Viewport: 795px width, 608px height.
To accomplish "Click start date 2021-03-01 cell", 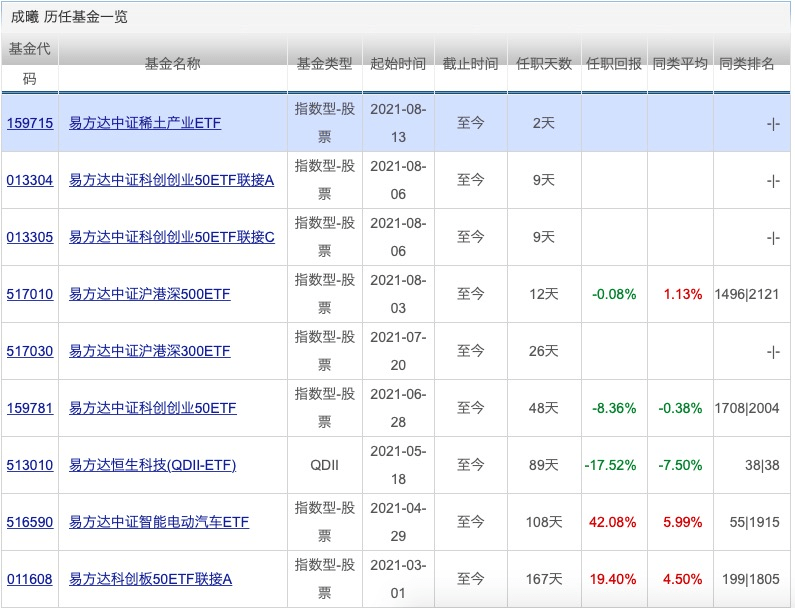I will [x=398, y=579].
